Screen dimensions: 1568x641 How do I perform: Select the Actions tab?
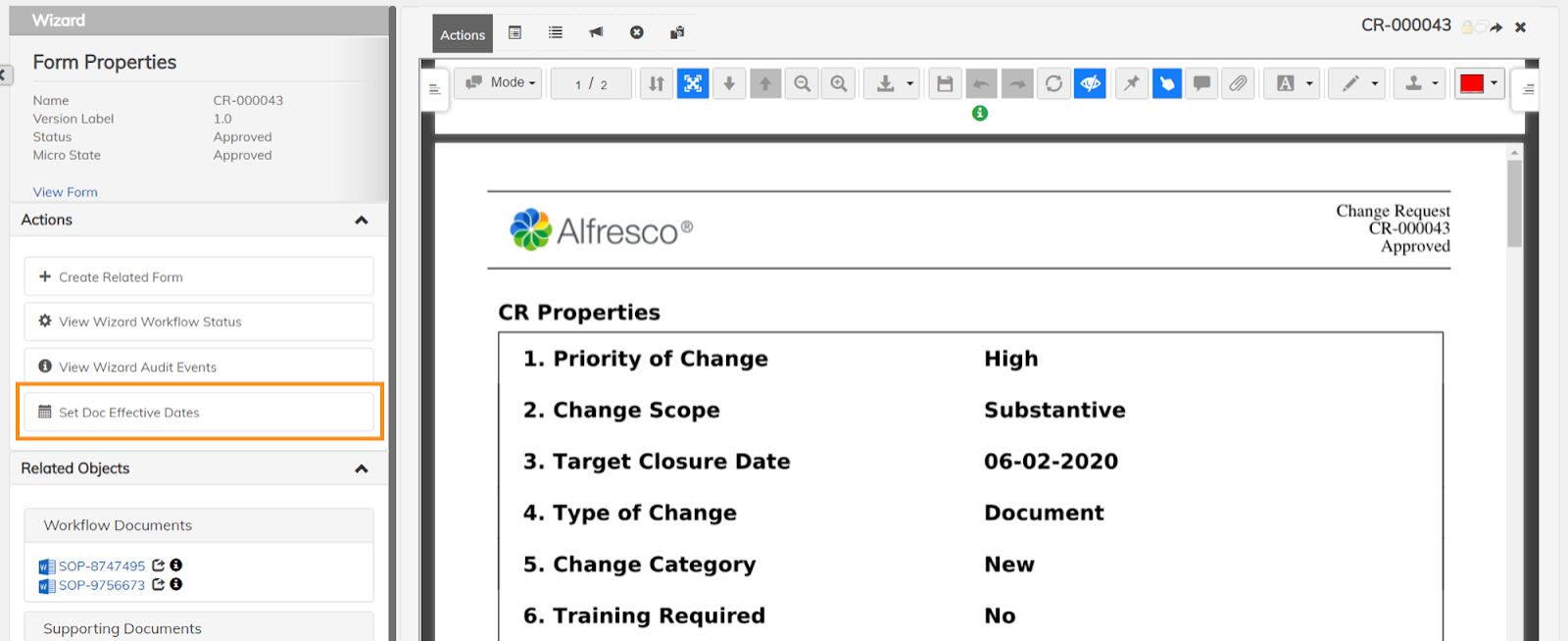coord(463,34)
